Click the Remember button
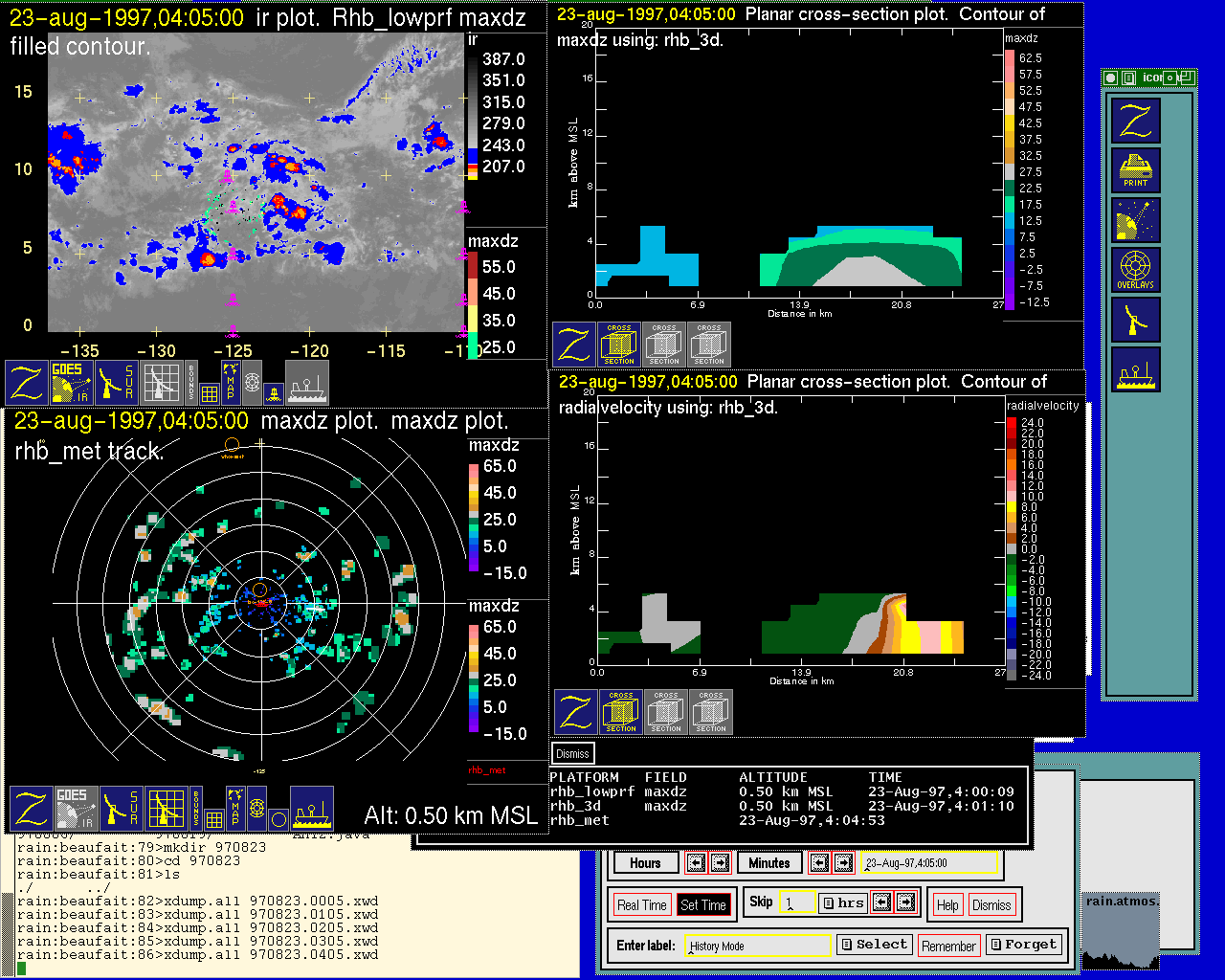The height and width of the screenshot is (980, 1225). [948, 946]
